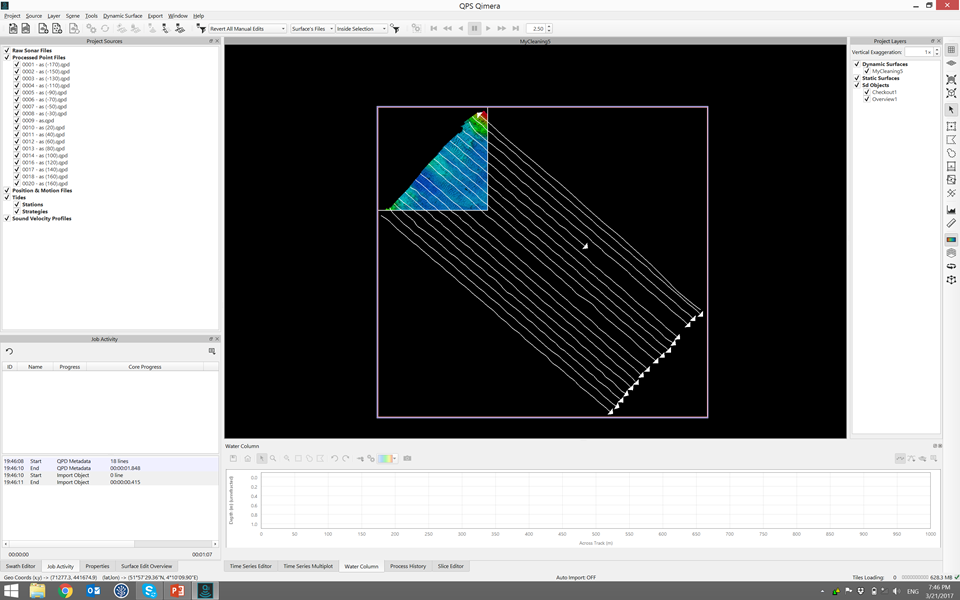This screenshot has width=960, height=600.
Task: Open the profile histogram tool
Action: (x=951, y=210)
